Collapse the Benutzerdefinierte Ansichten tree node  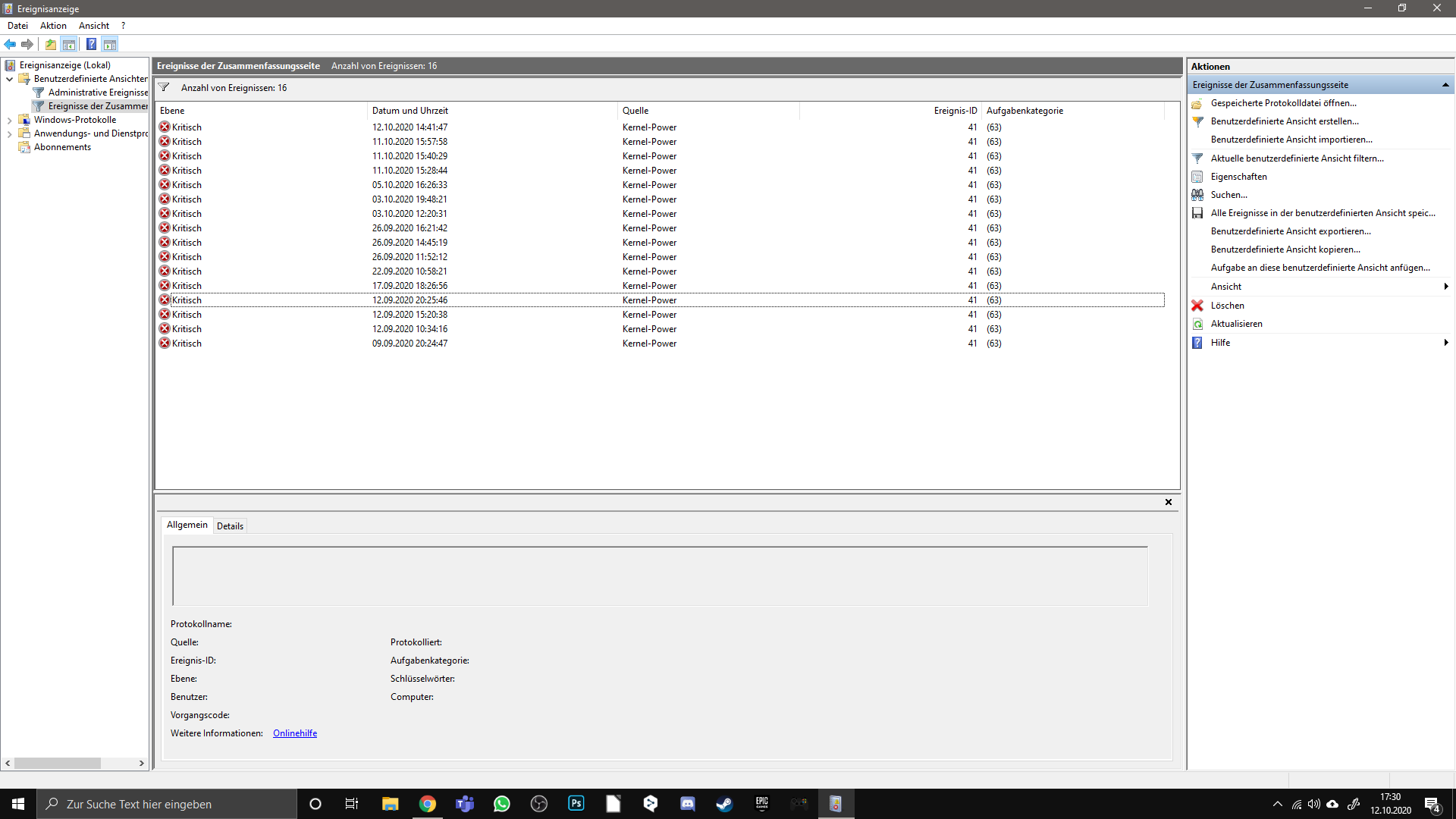[9, 79]
